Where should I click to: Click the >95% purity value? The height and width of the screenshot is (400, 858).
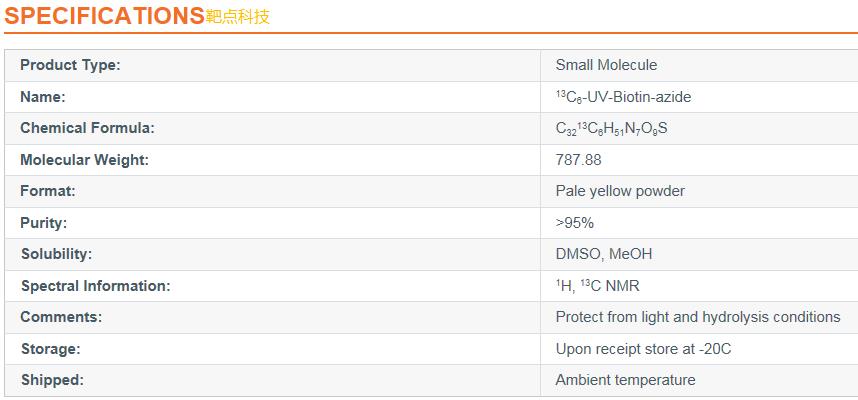[575, 223]
